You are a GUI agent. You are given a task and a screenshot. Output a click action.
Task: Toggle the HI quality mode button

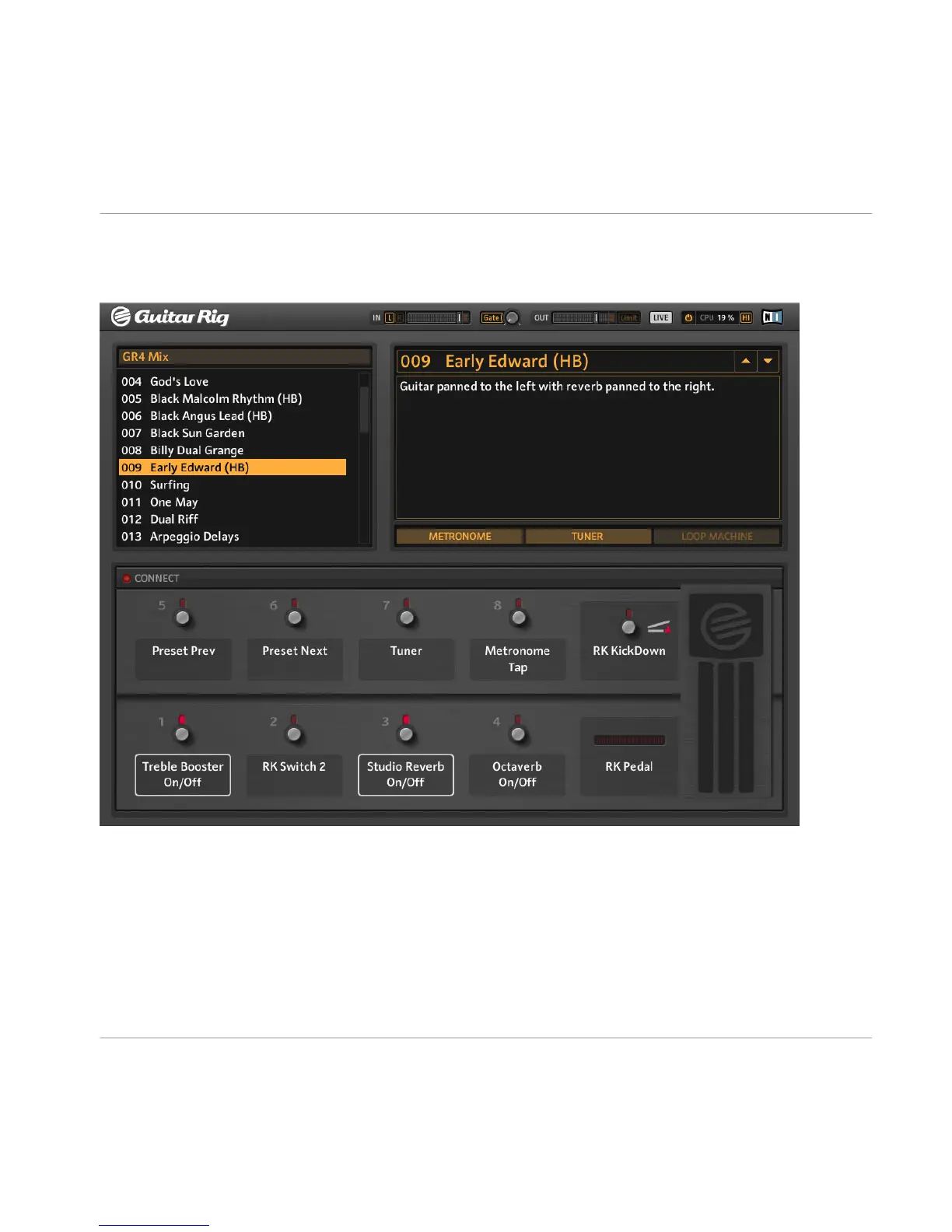pyautogui.click(x=746, y=317)
